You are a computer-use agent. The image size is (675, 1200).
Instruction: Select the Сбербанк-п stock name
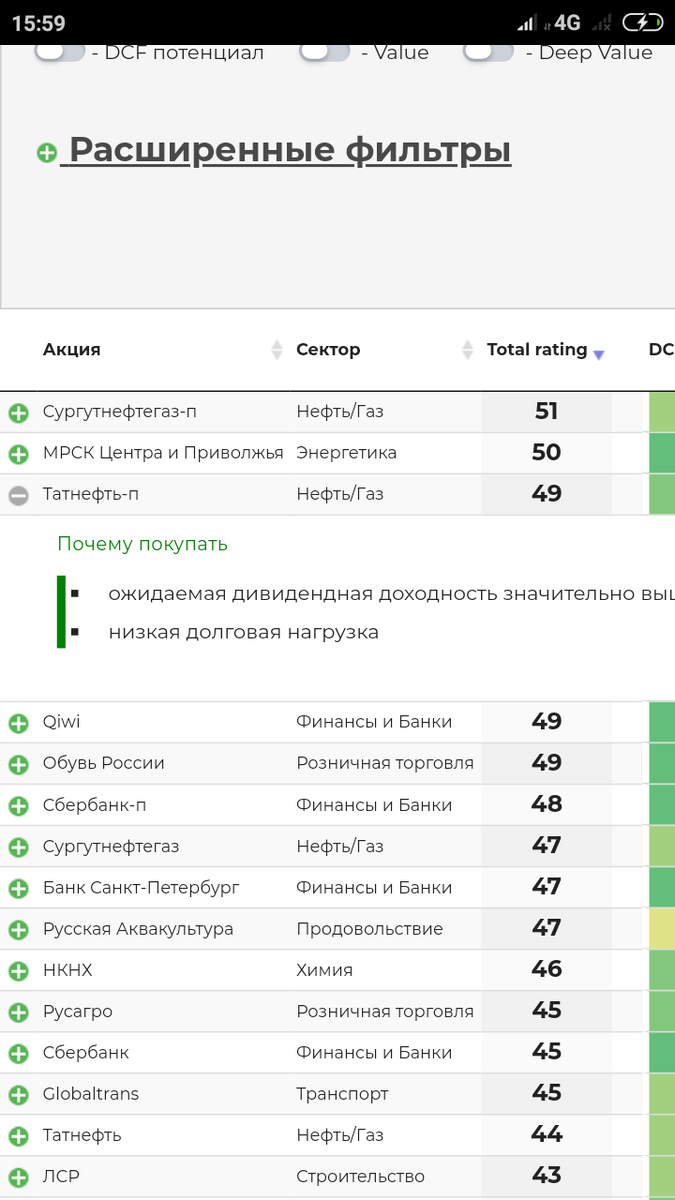pos(95,805)
